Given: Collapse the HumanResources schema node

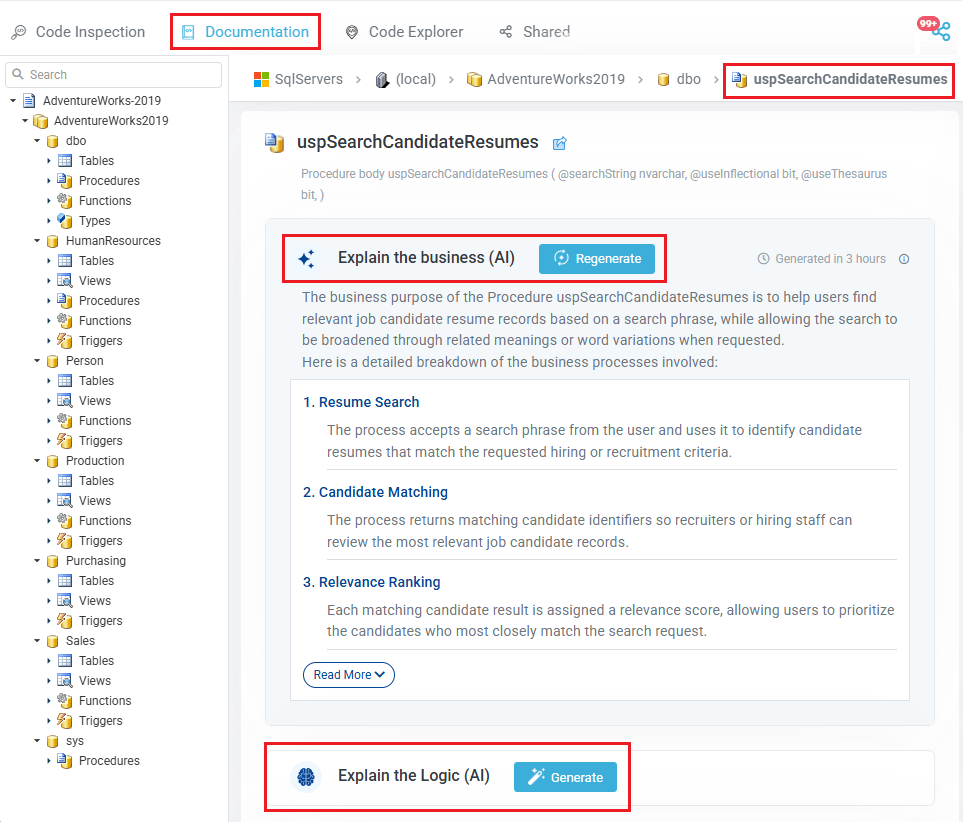Looking at the screenshot, I should 37,241.
